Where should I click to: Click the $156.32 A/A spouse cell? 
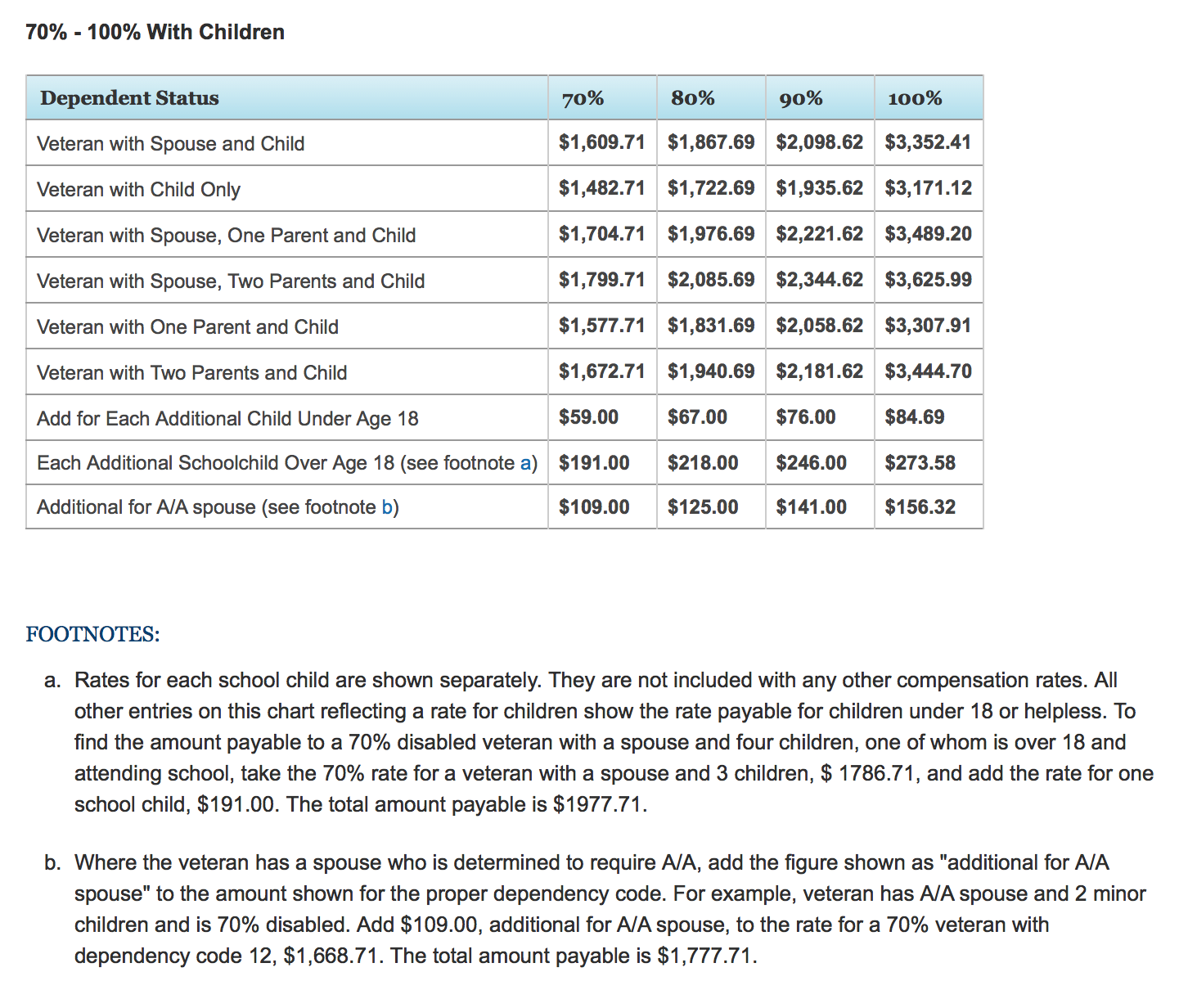pos(920,507)
